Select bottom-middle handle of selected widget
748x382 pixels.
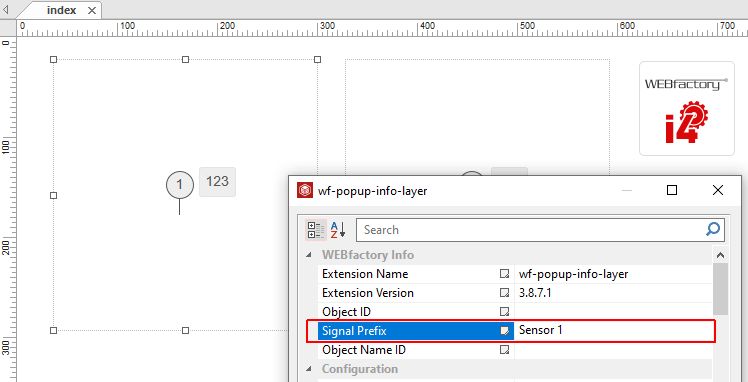186,330
